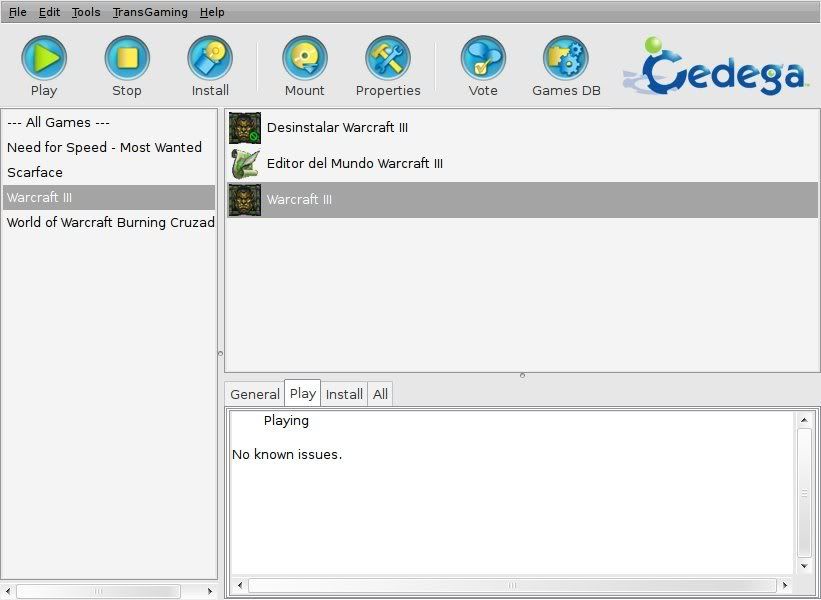The image size is (821, 600).
Task: Click the Cedega logo
Action: pyautogui.click(x=716, y=66)
